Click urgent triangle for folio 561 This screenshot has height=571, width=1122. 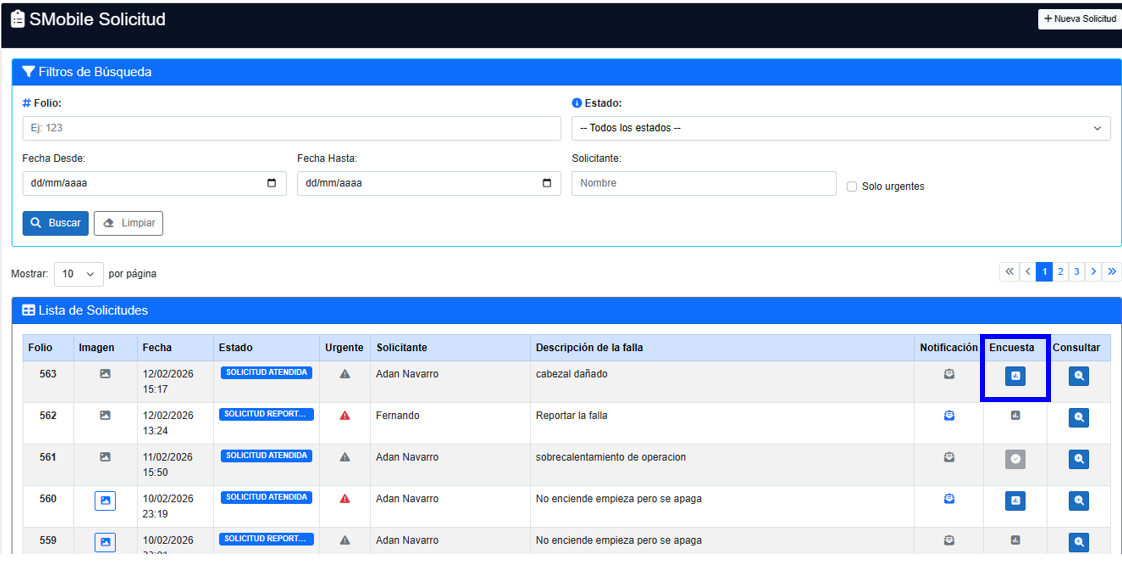click(x=345, y=457)
